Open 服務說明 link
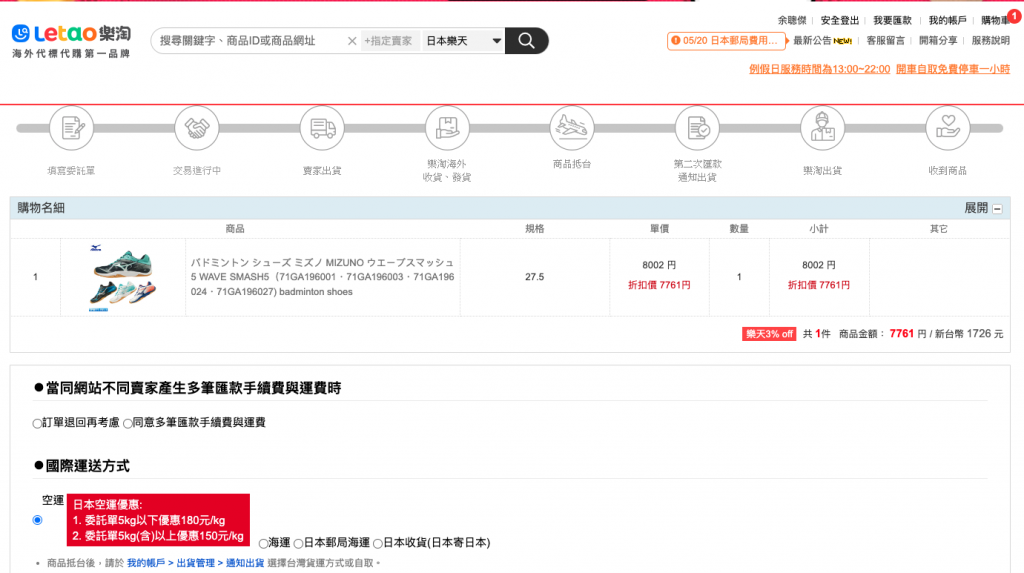Screen dimensions: 1024x573 pos(990,41)
